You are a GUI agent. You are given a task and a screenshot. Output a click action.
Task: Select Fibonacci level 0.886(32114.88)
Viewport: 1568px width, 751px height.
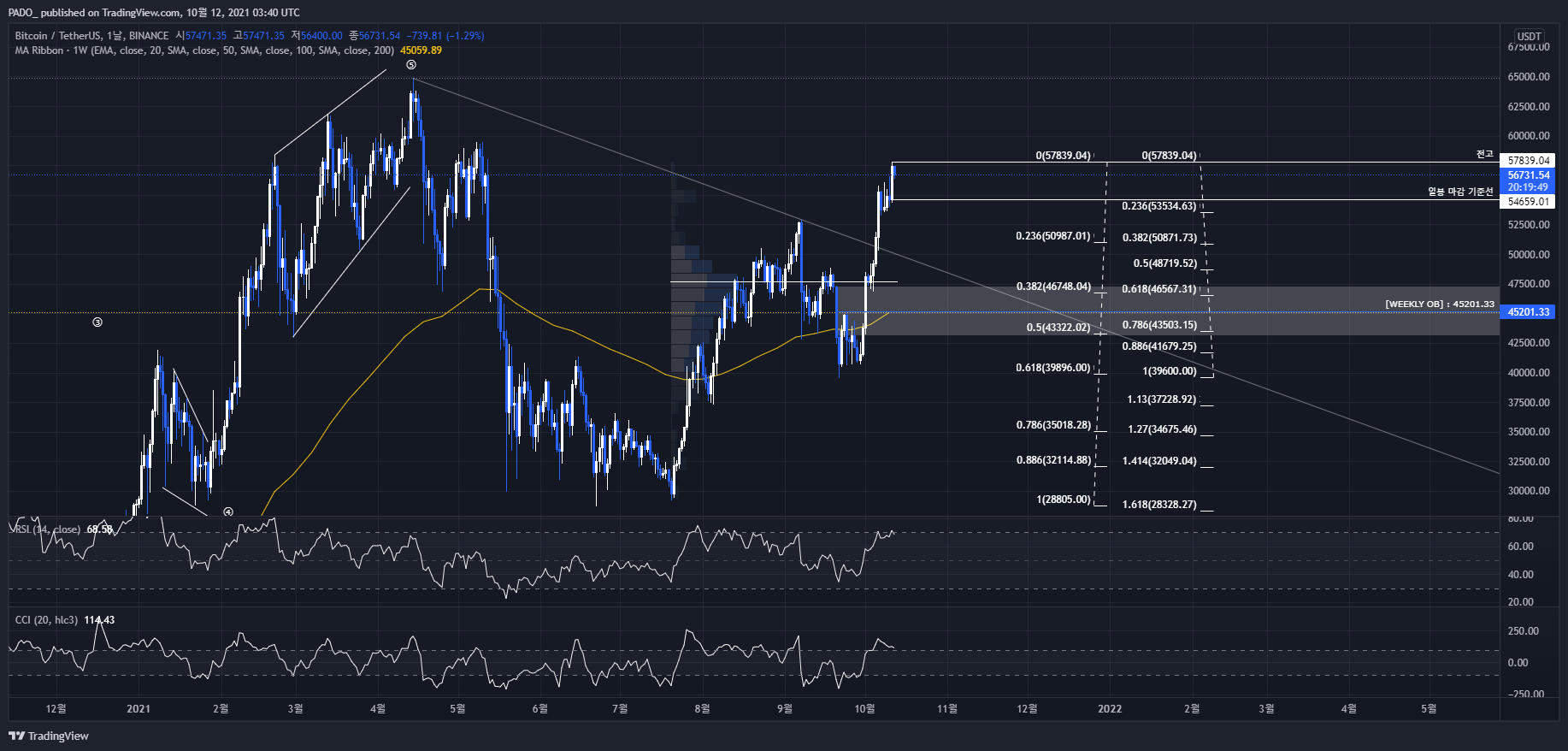pyautogui.click(x=1053, y=460)
